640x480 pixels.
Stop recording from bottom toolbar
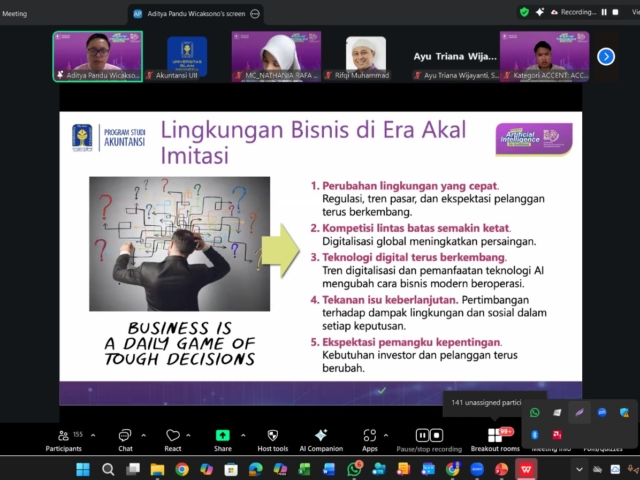tap(436, 436)
